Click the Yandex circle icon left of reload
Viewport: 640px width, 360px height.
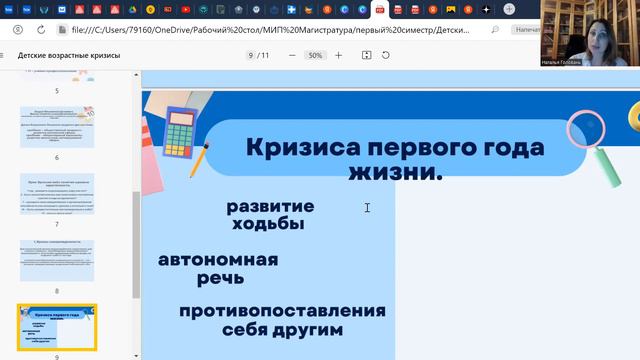click(x=18, y=30)
